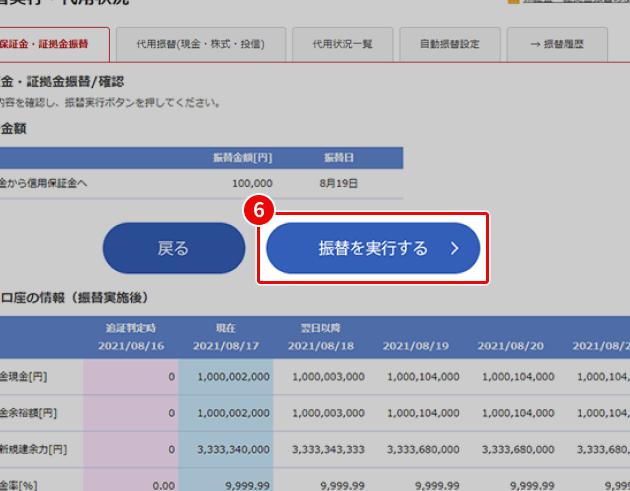Click the 振替日 column header
Viewport: 630px width, 491px height.
(x=339, y=158)
